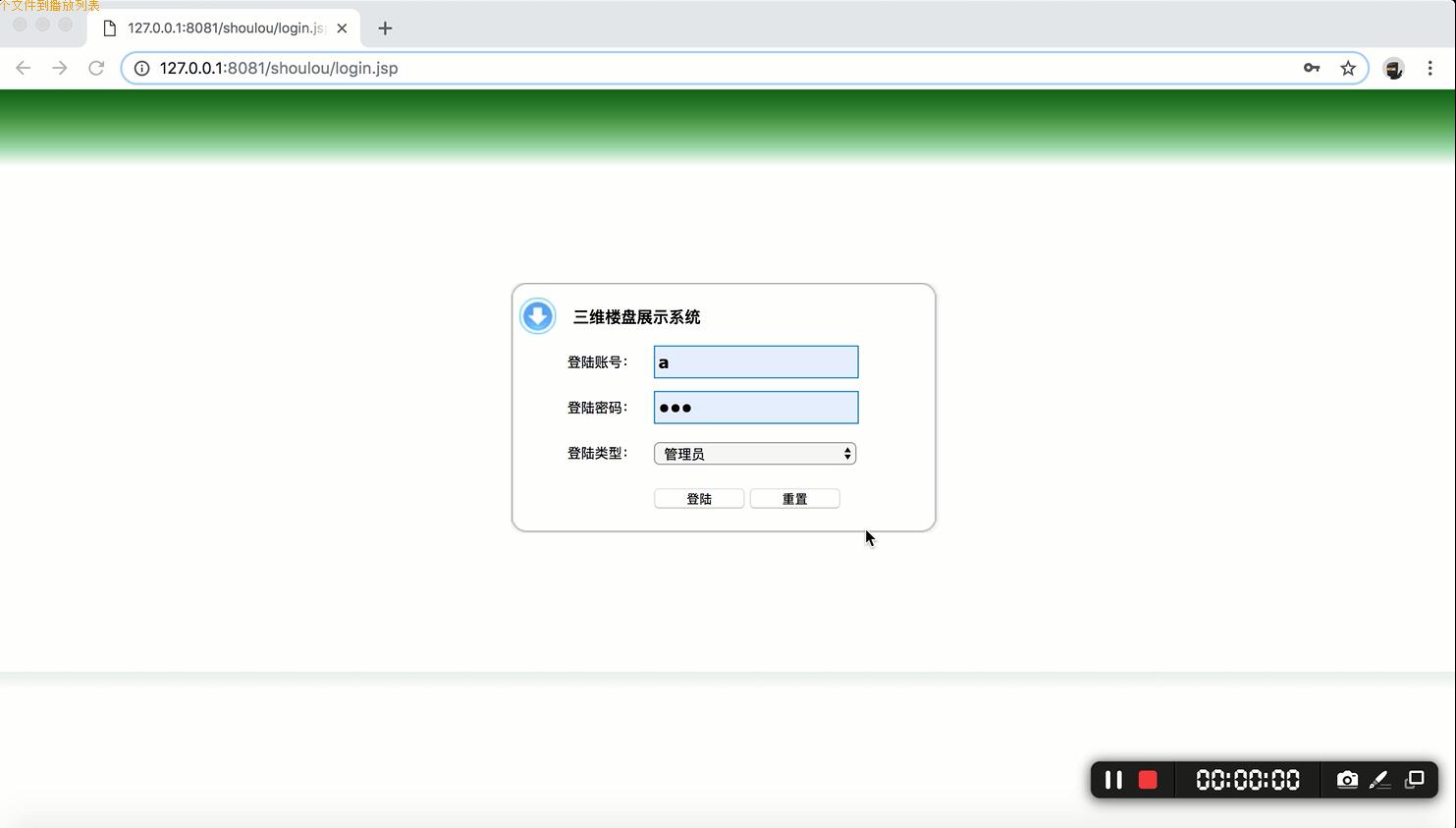Click the 登陆密码 label
Screen dimensions: 1456x828
point(597,408)
